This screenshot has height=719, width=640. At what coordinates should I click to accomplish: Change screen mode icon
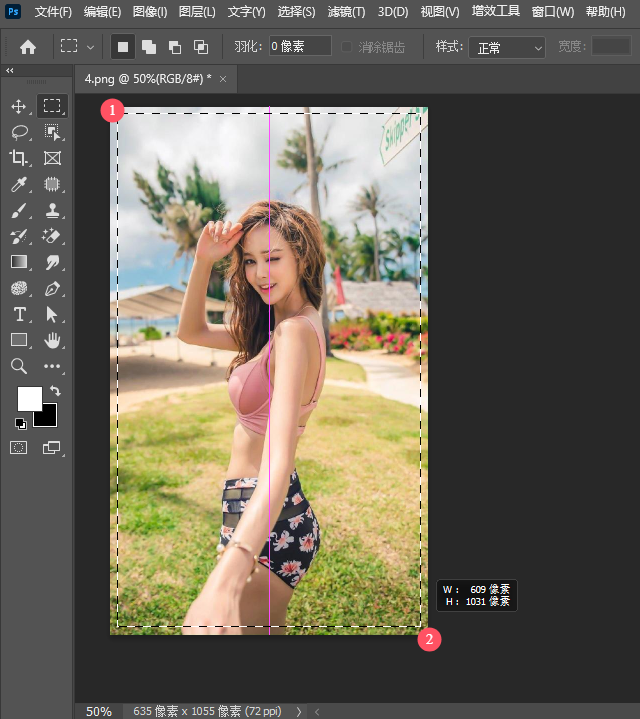(x=51, y=448)
